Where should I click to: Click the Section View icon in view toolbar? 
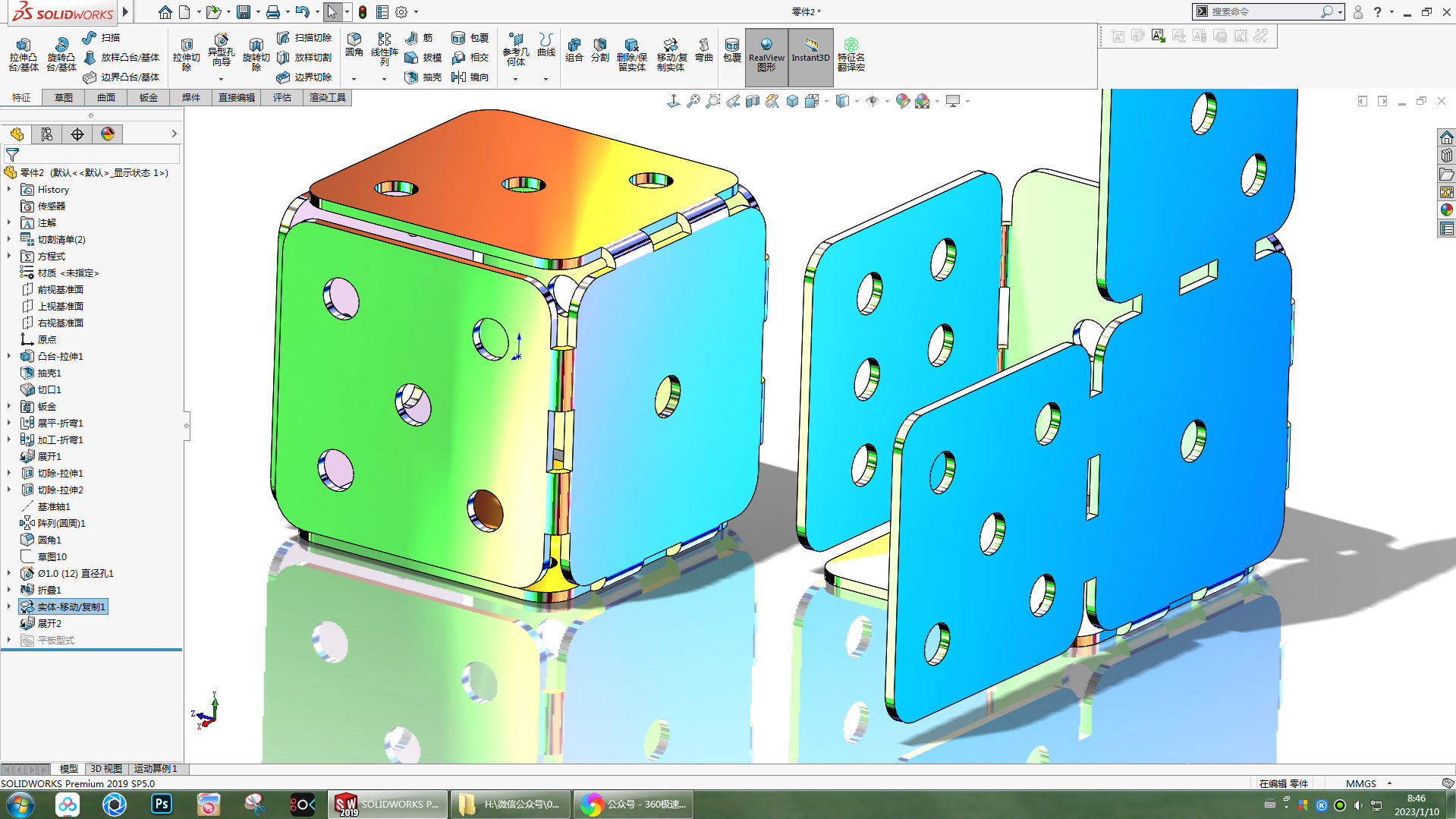pos(753,101)
